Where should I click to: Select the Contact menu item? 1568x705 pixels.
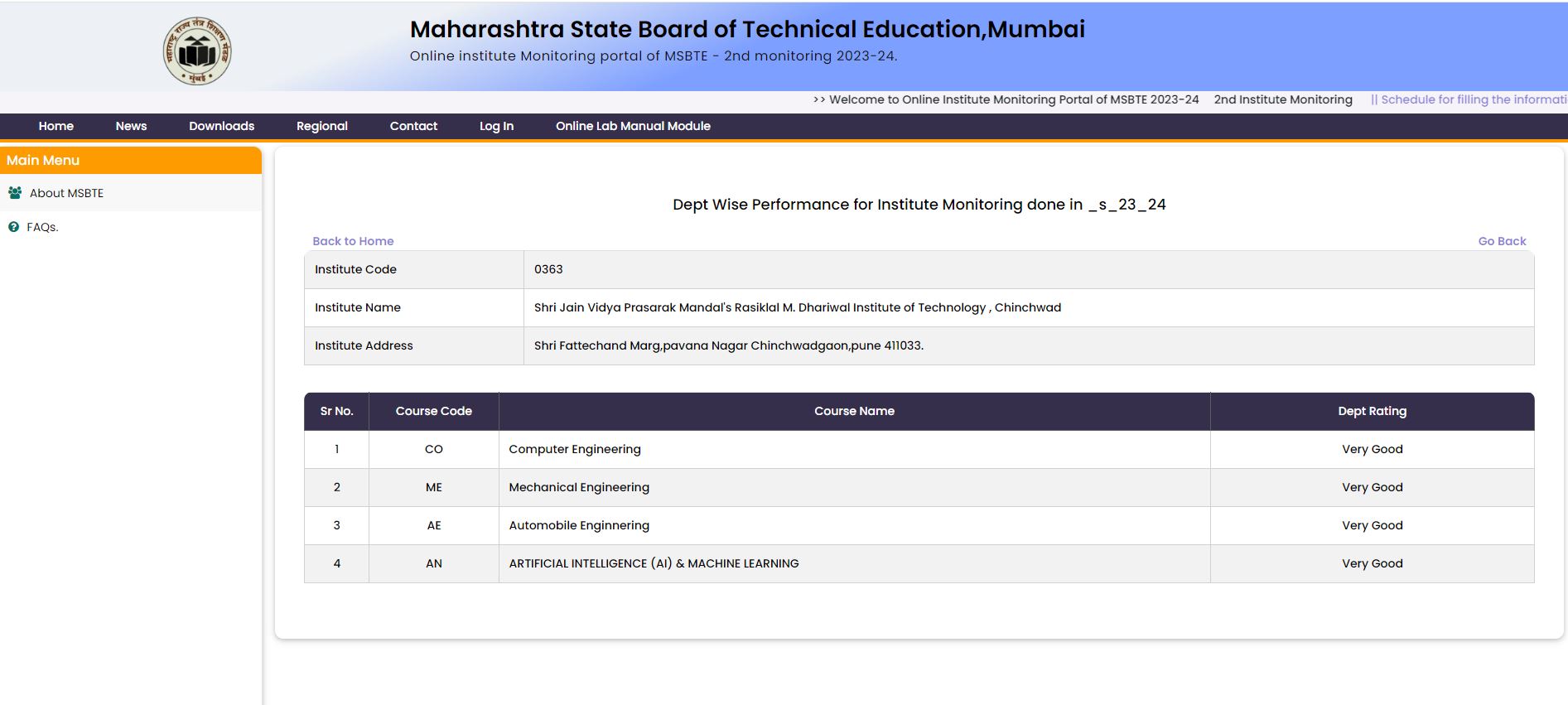tap(413, 126)
